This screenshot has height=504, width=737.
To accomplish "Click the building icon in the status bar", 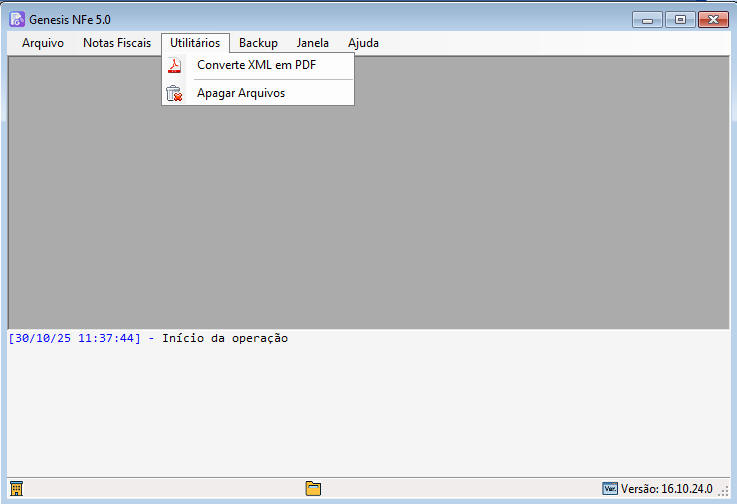I will [16, 489].
